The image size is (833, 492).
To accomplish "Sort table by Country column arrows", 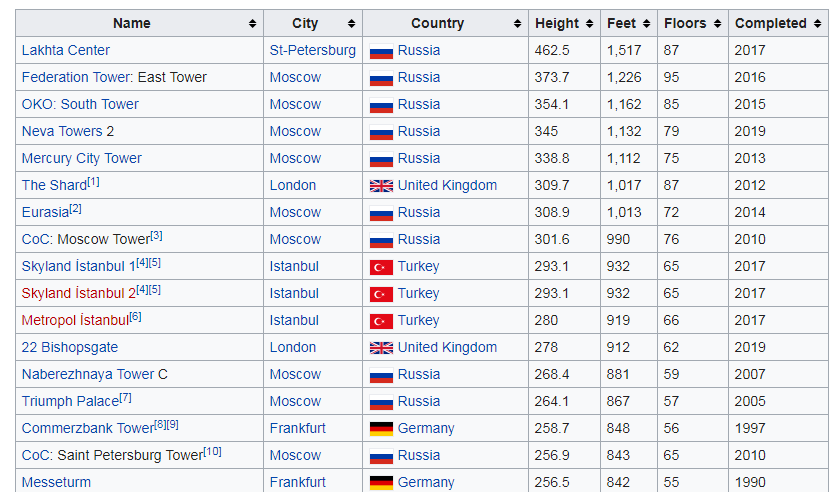I will [x=517, y=23].
